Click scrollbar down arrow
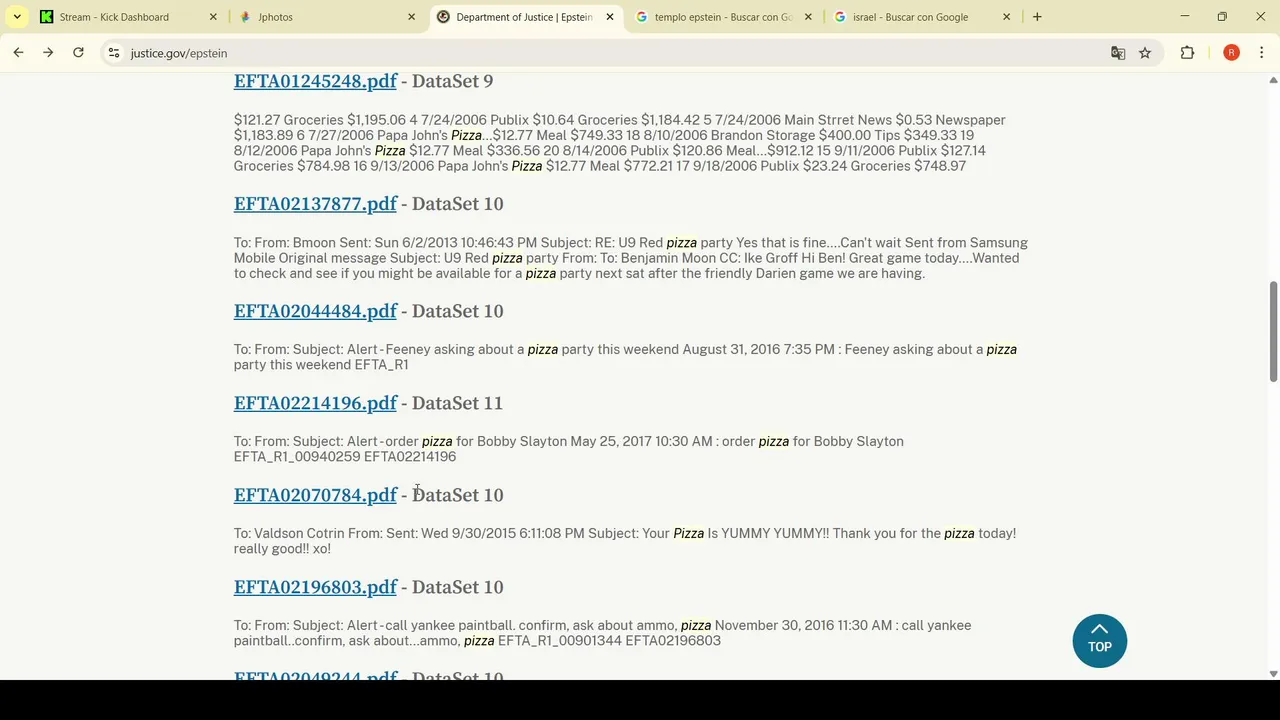 point(1273,674)
